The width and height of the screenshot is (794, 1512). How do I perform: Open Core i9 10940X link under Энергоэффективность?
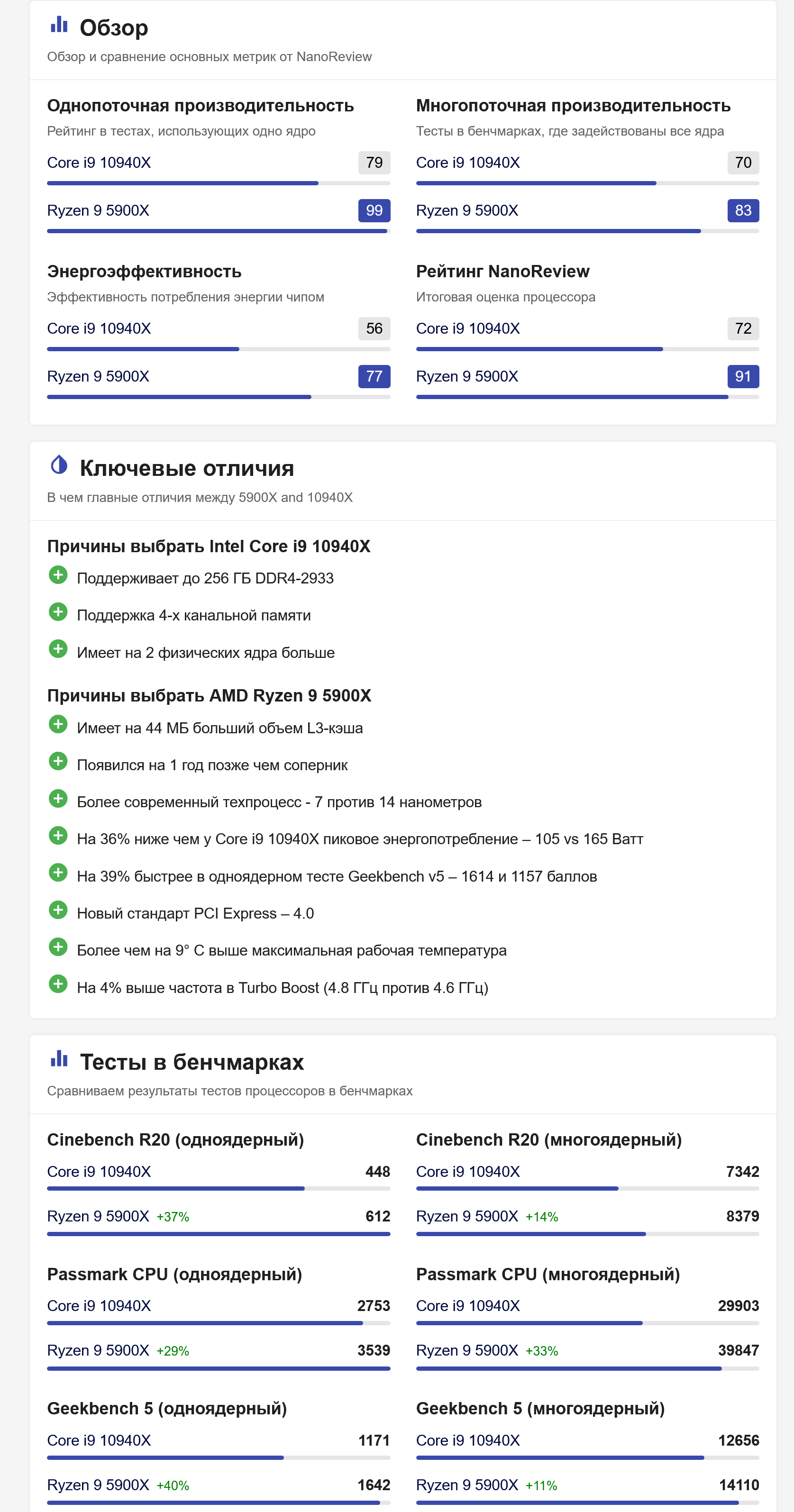click(99, 328)
